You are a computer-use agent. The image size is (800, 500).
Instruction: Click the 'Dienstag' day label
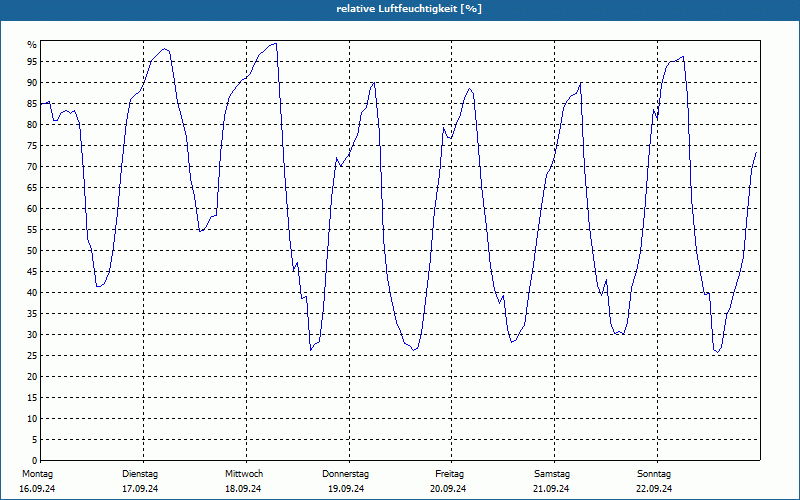140,474
